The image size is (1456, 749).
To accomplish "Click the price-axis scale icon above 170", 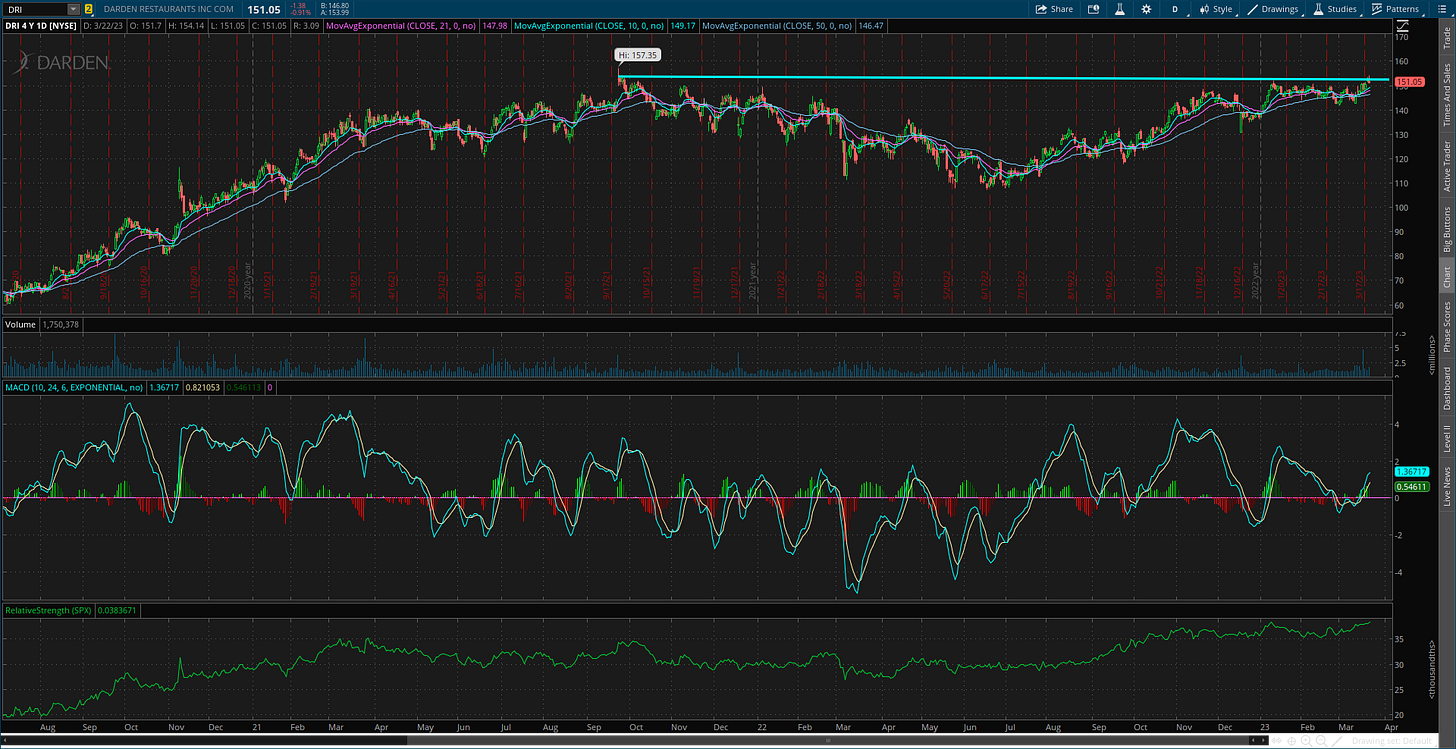I will click(1405, 25).
